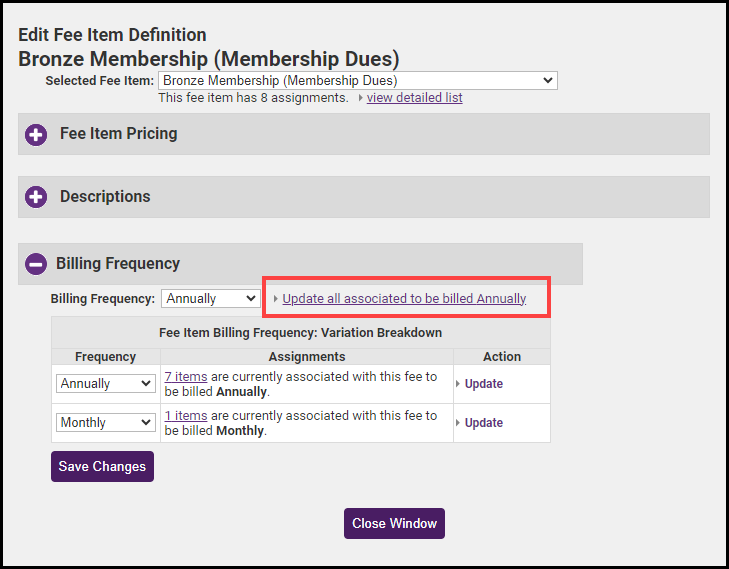Click Update in the Annually row
The width and height of the screenshot is (729, 569).
click(x=484, y=384)
